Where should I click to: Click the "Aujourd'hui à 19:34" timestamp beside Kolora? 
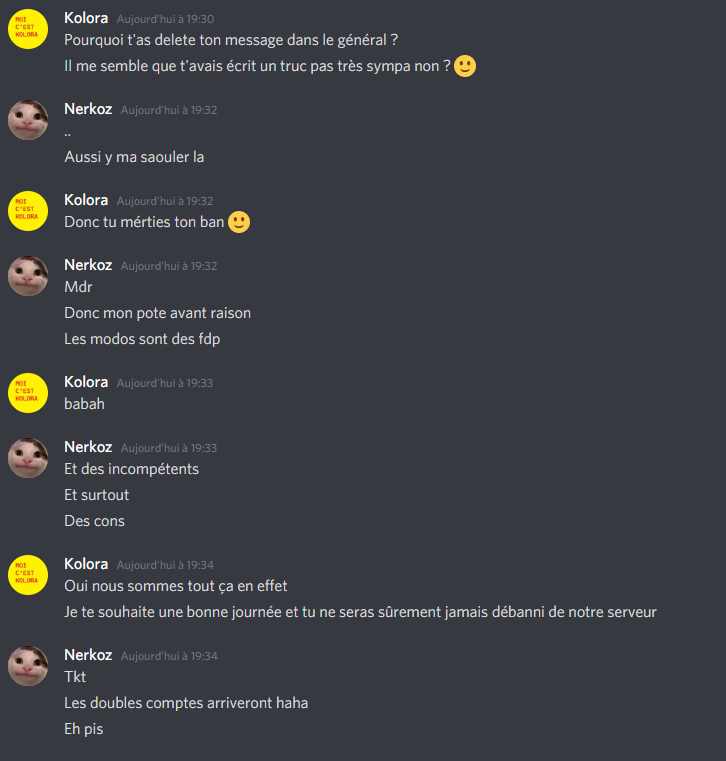click(165, 565)
